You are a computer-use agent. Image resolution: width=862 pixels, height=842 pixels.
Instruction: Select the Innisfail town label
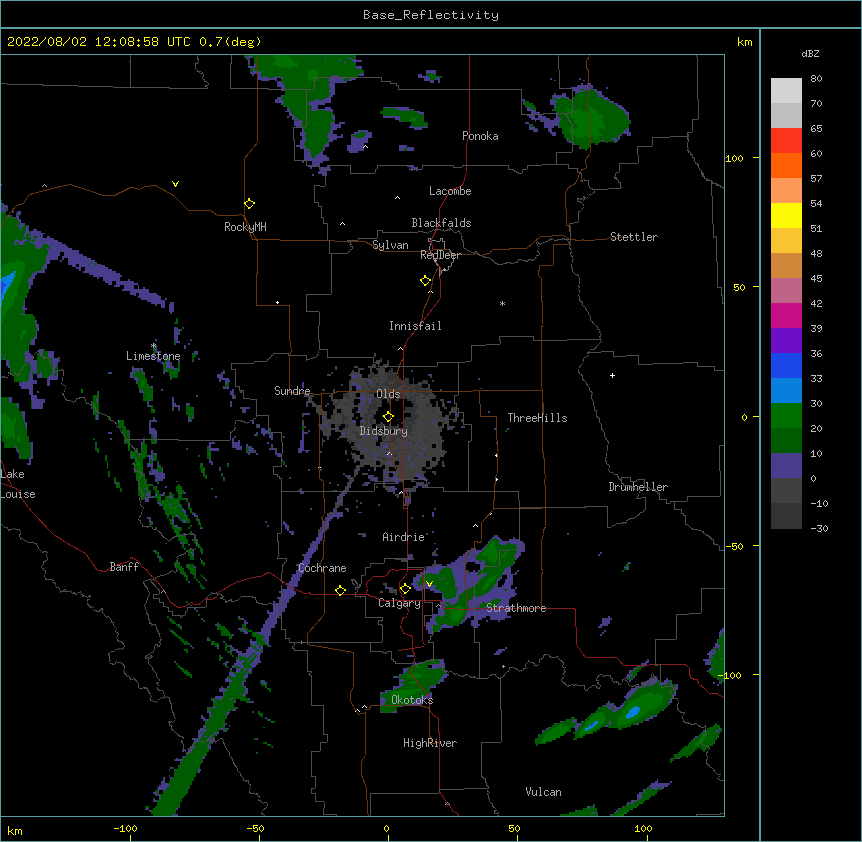(415, 326)
